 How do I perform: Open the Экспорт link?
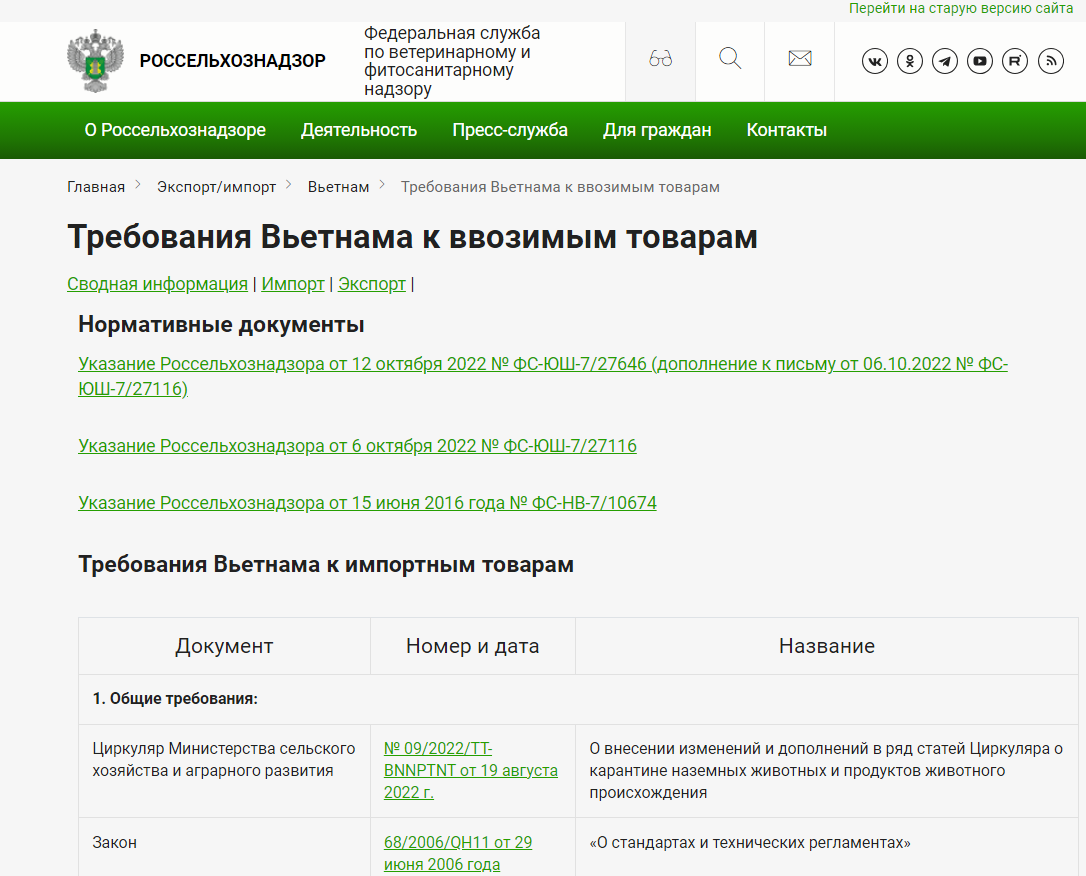coord(372,284)
